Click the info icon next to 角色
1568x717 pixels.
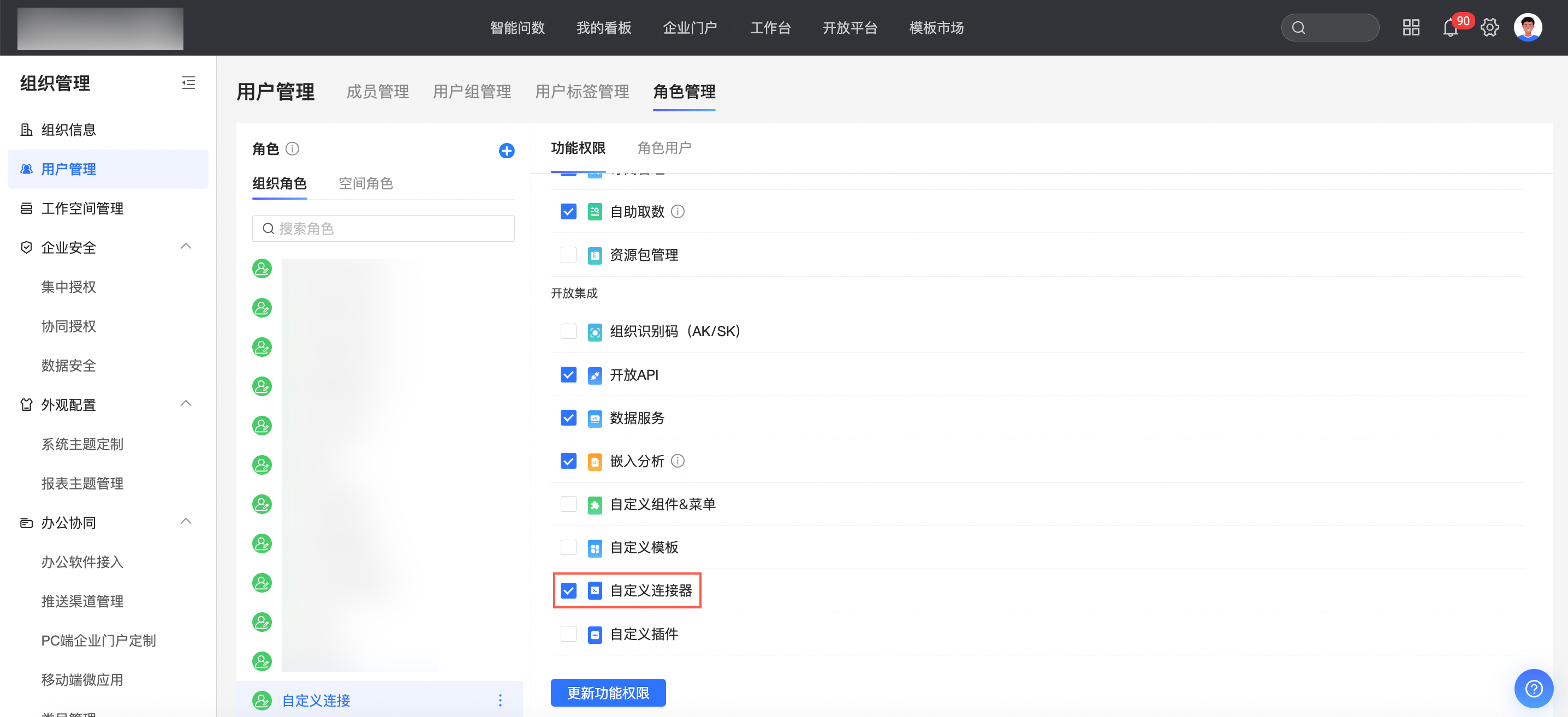(292, 149)
